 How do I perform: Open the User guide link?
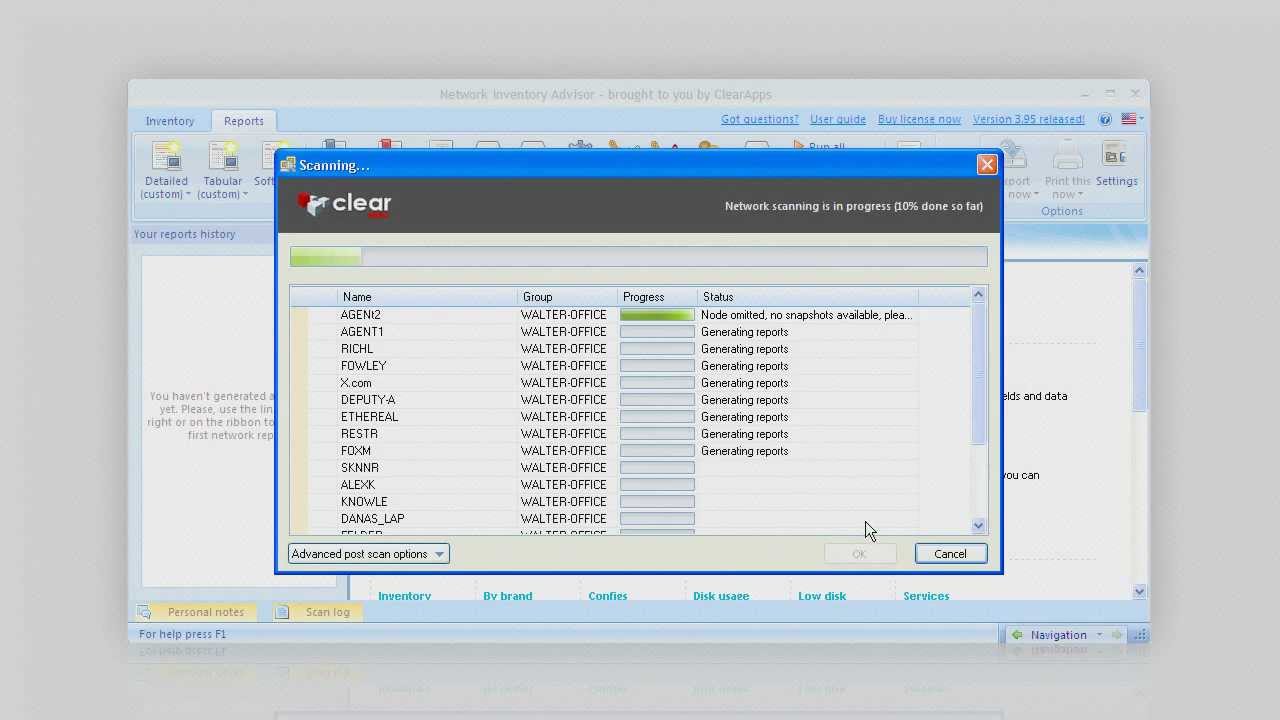pyautogui.click(x=838, y=119)
